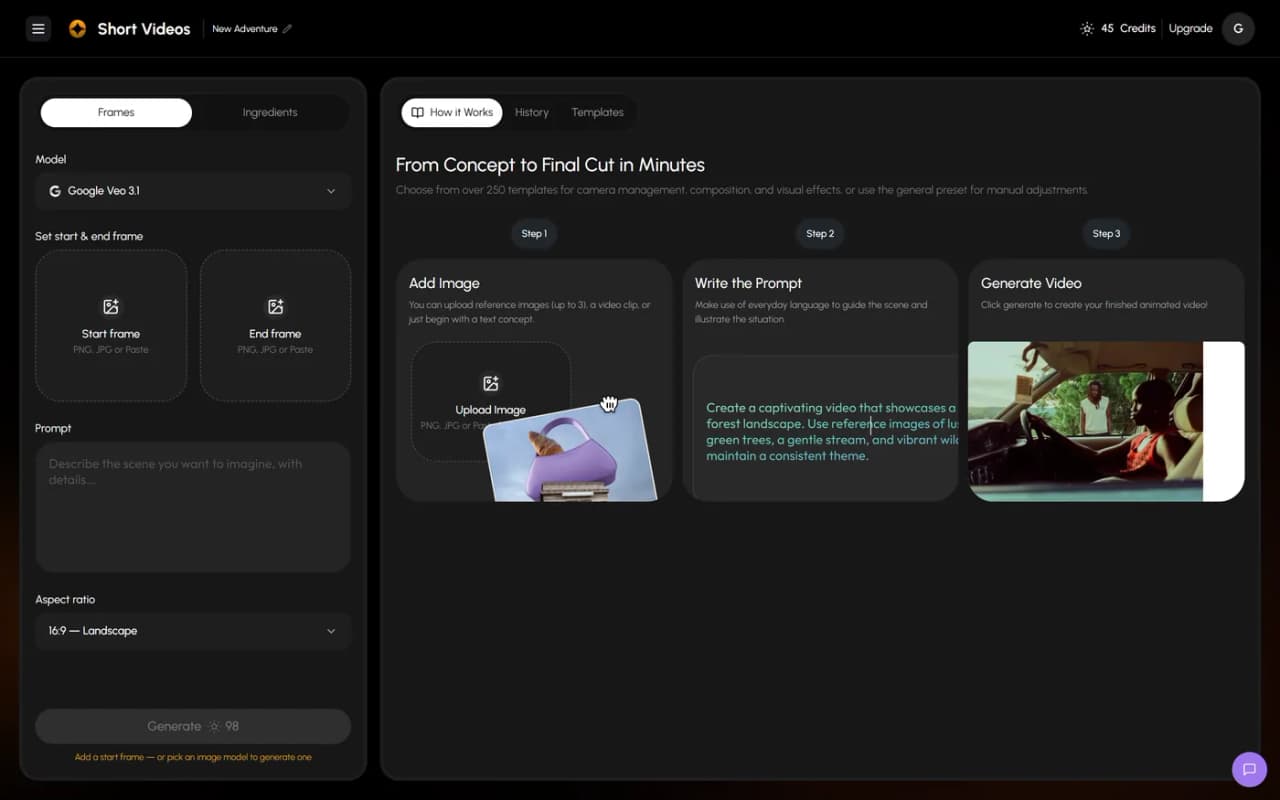Click the orange 'Add a start frame' hint text
Image resolution: width=1280 pixels, height=800 pixels.
click(193, 757)
